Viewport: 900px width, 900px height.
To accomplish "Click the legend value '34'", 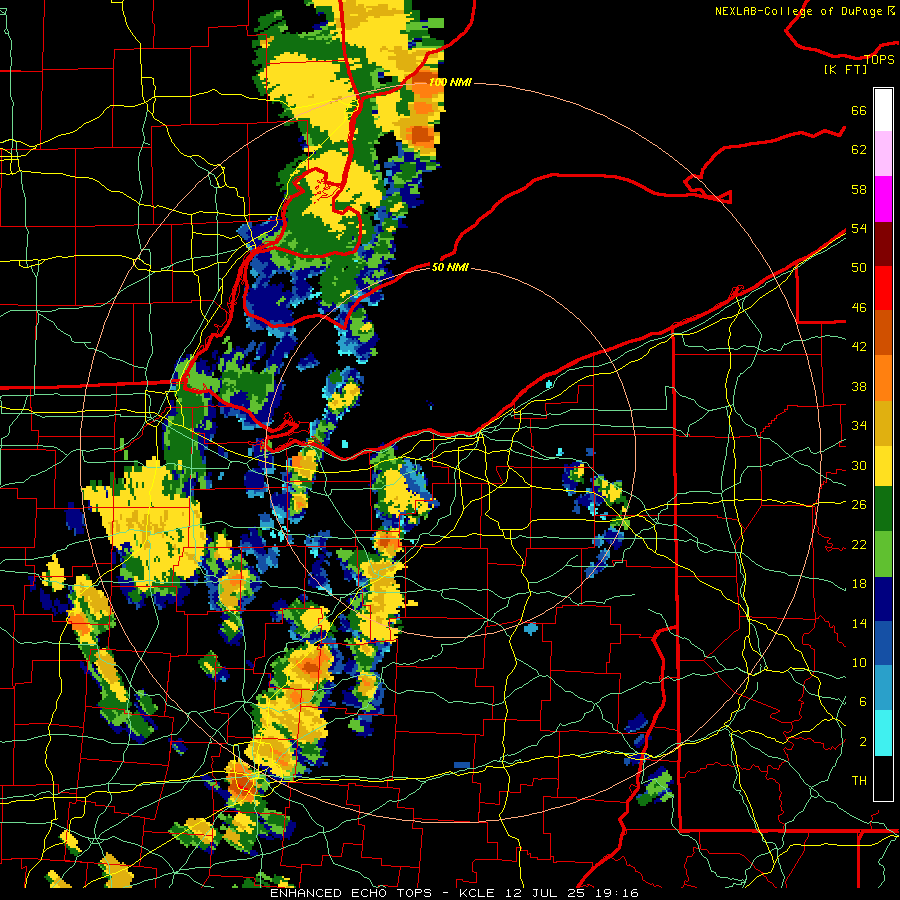I will coord(859,425).
